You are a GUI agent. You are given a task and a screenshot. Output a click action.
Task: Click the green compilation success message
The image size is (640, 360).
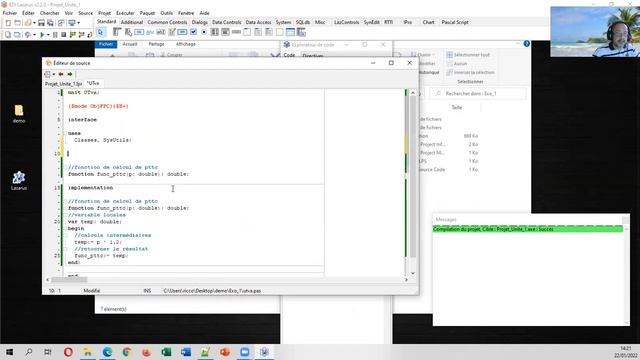coord(528,229)
